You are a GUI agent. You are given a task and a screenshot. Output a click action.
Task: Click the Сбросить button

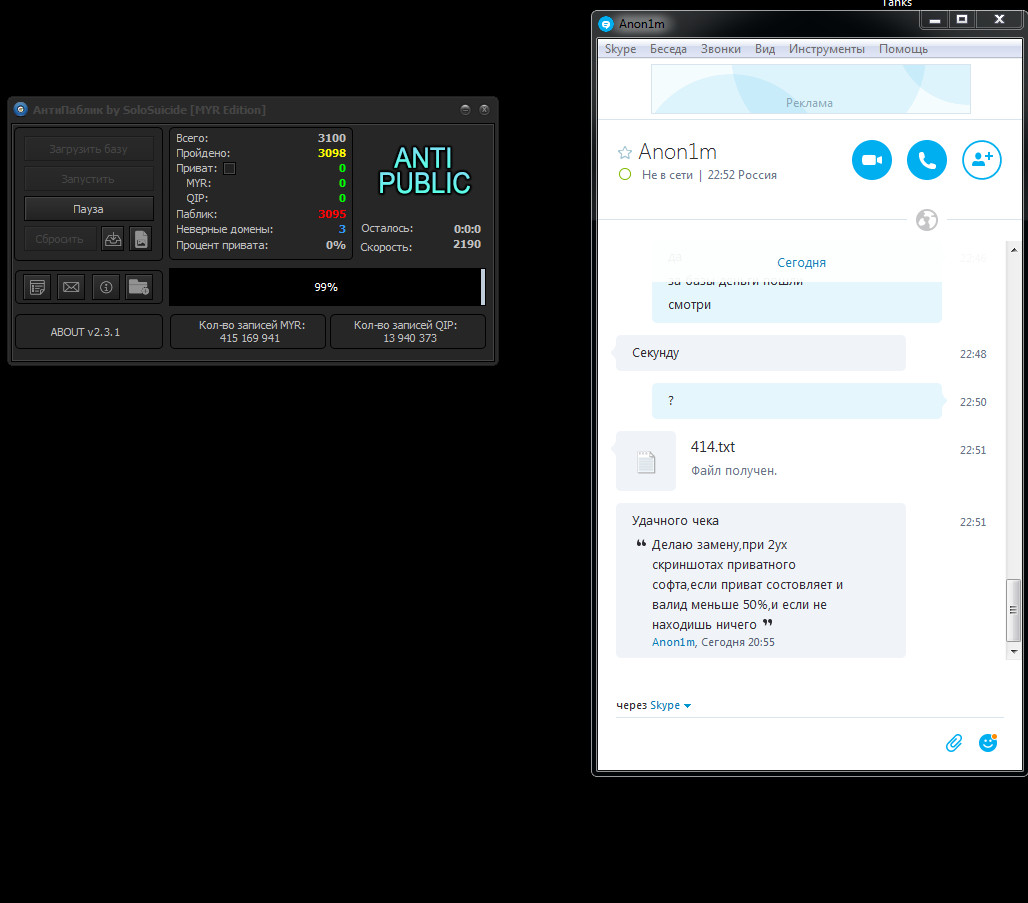pyautogui.click(x=60, y=239)
